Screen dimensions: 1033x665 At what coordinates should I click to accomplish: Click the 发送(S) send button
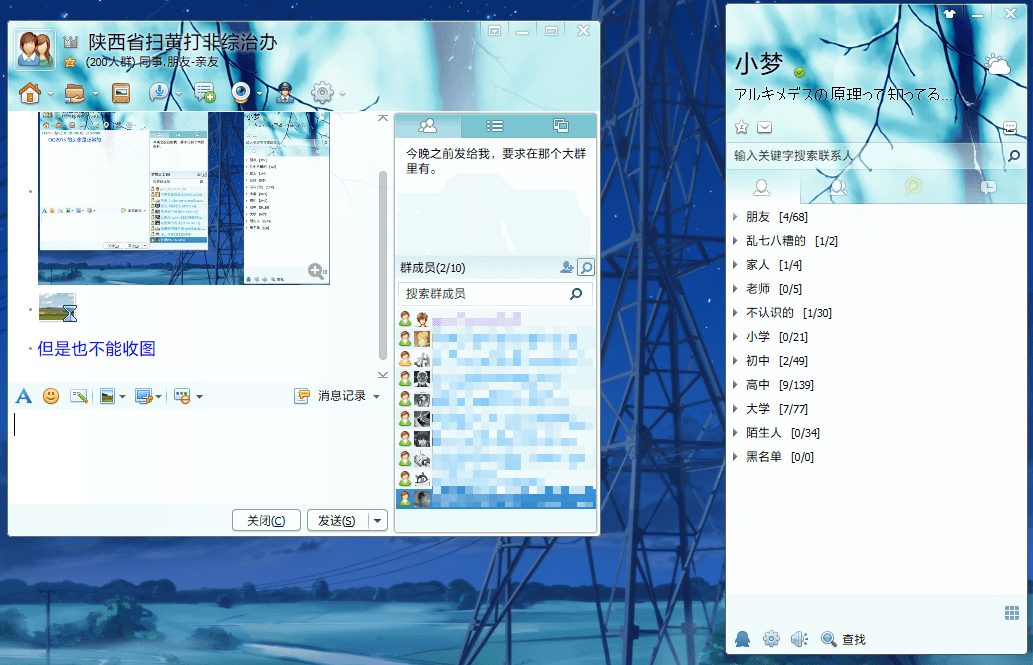336,520
